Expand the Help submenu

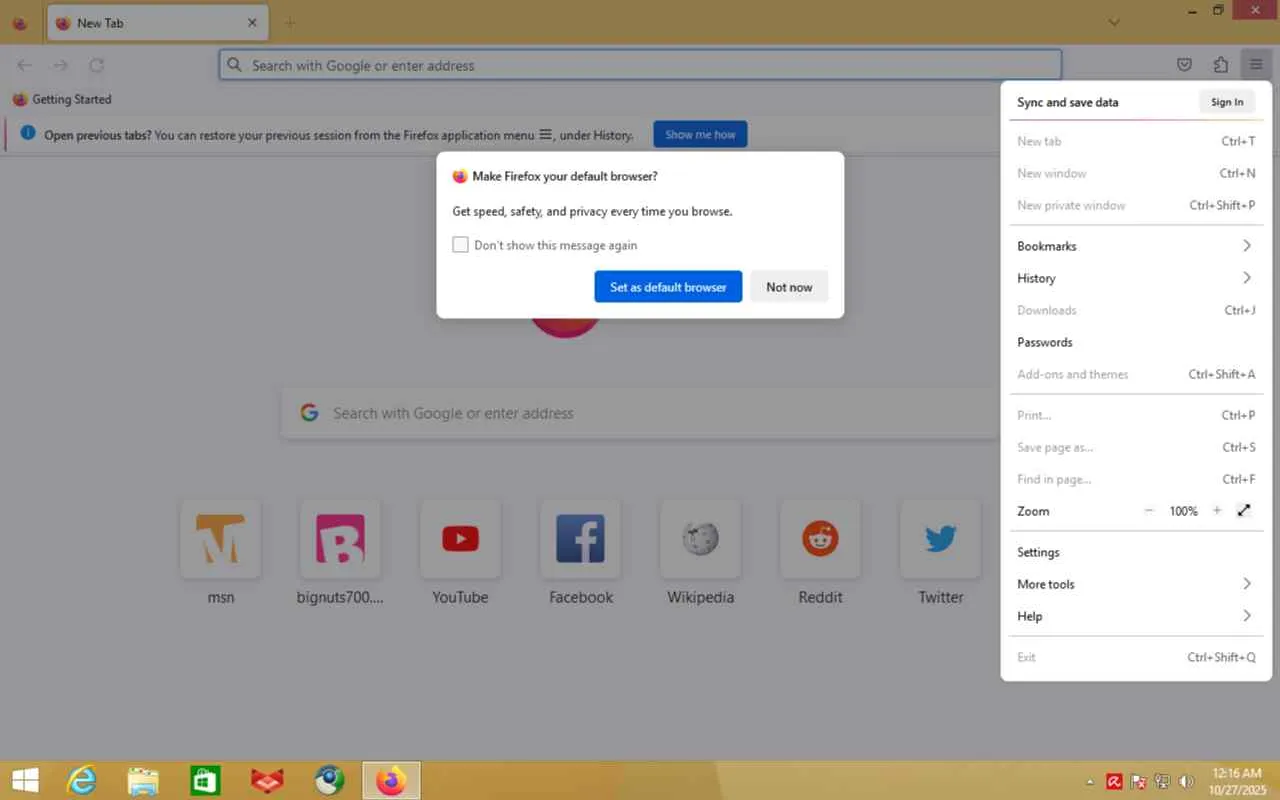[1136, 616]
